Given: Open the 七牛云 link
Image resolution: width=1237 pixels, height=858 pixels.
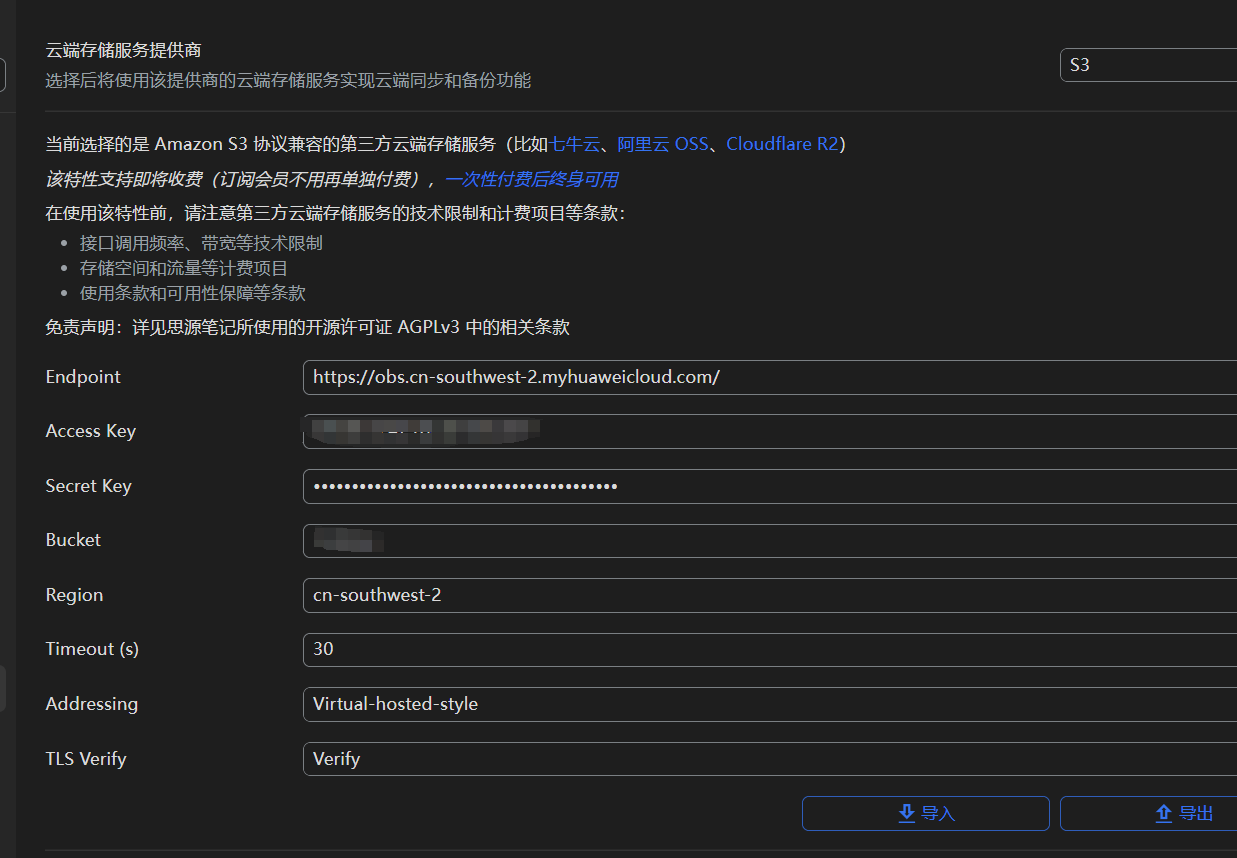Looking at the screenshot, I should pos(574,144).
